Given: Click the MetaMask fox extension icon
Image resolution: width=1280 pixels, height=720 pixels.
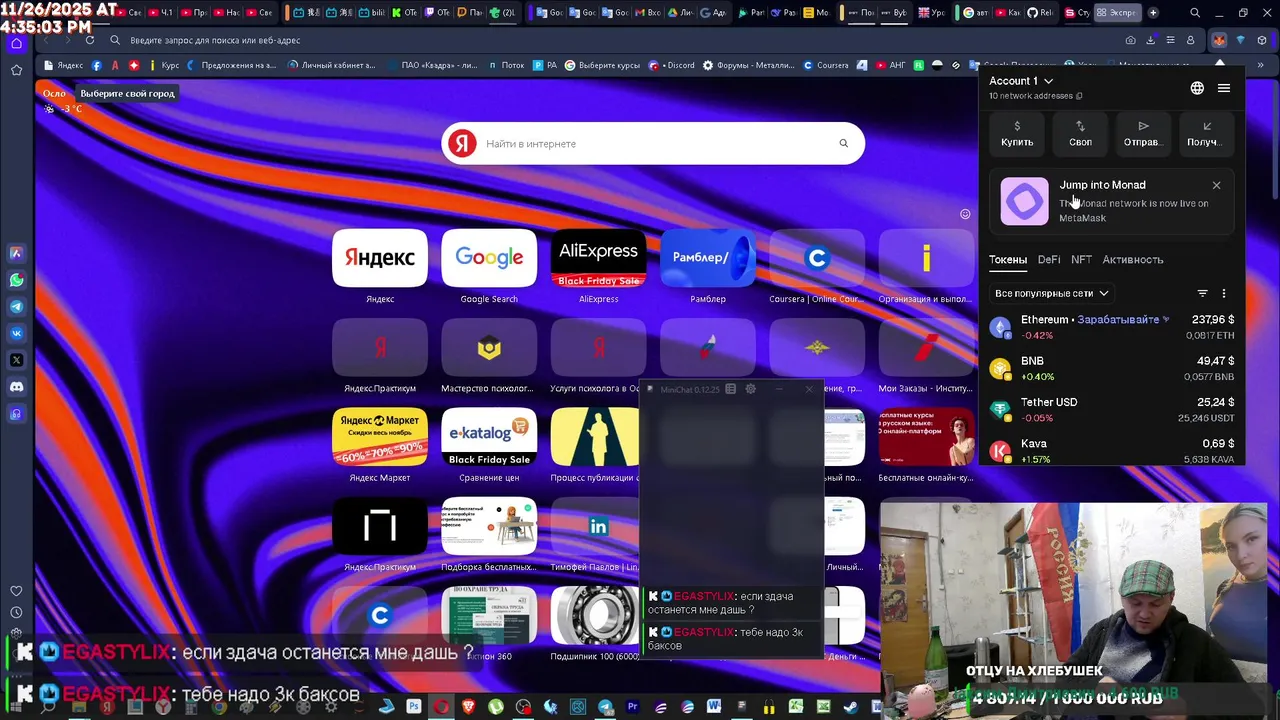Looking at the screenshot, I should click(x=1219, y=40).
